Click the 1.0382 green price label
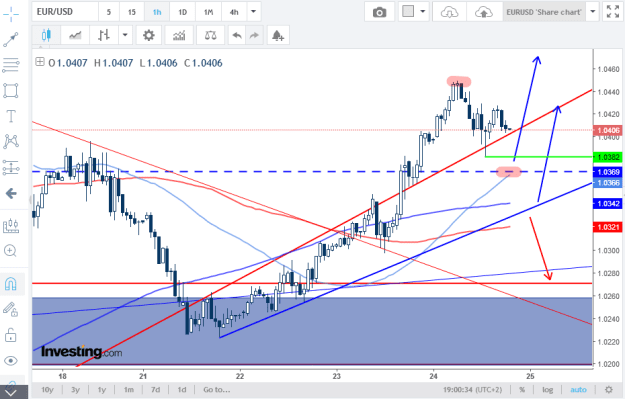 [x=608, y=157]
